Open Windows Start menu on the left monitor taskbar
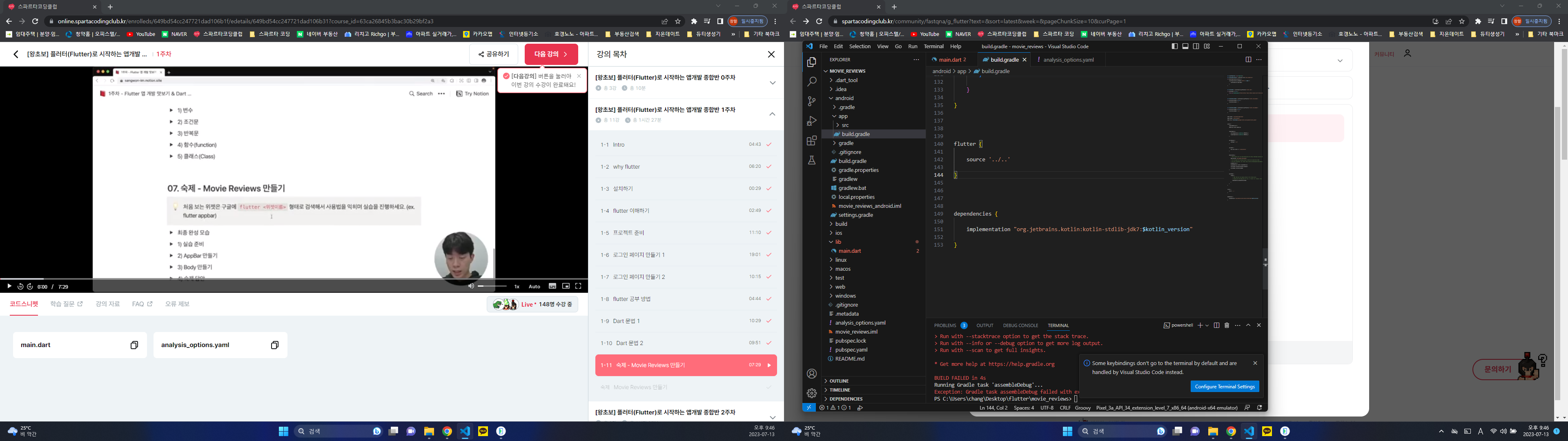1568x441 pixels. 283,431
